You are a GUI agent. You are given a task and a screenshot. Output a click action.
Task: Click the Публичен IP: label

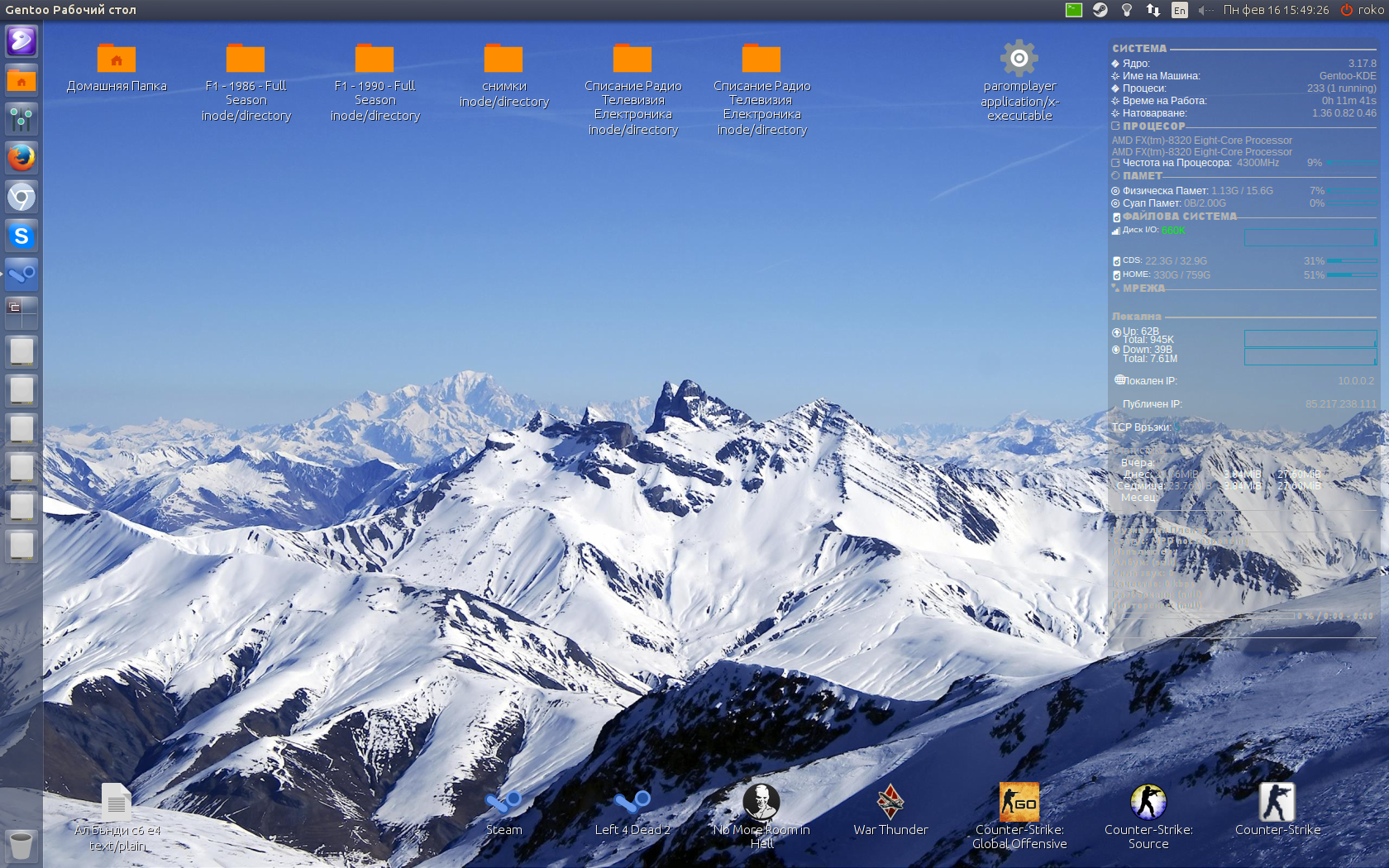point(1153,404)
